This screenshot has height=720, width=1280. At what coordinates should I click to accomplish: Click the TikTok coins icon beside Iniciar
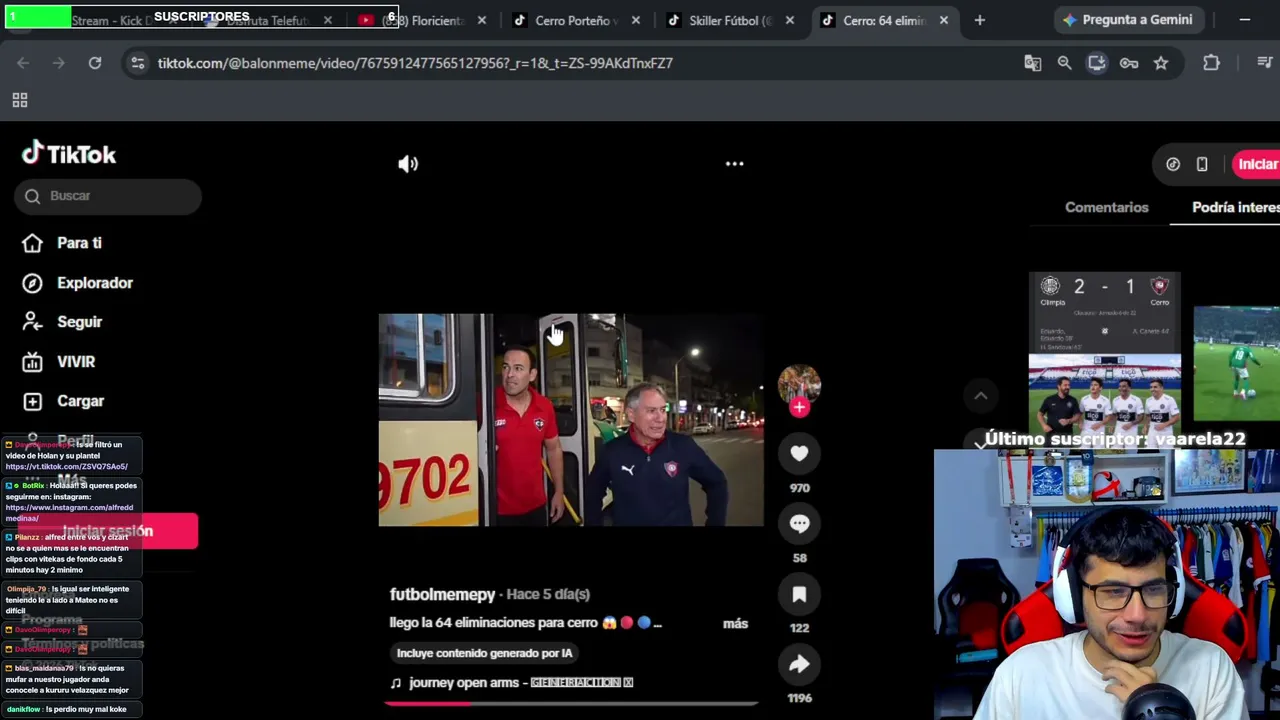[x=1173, y=165]
